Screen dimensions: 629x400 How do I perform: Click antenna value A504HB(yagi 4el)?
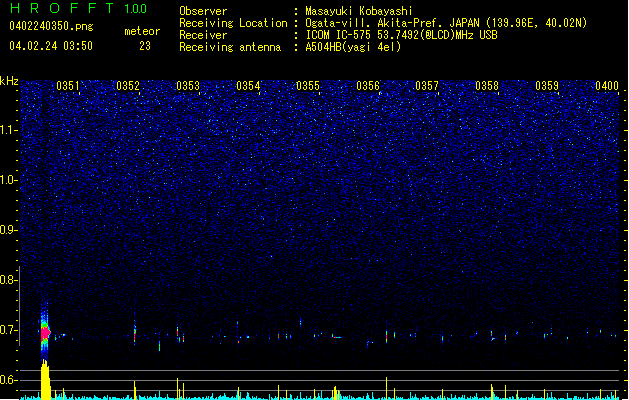[x=353, y=47]
